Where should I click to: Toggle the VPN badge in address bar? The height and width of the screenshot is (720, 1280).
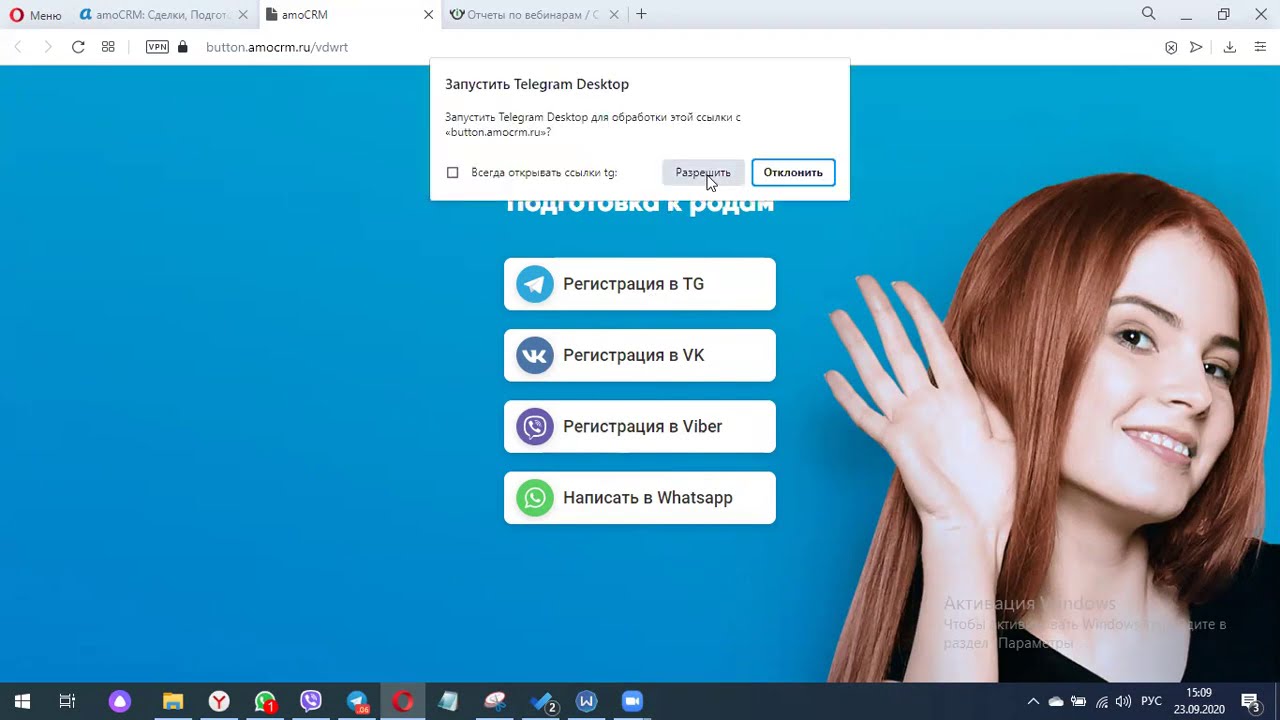click(x=157, y=47)
